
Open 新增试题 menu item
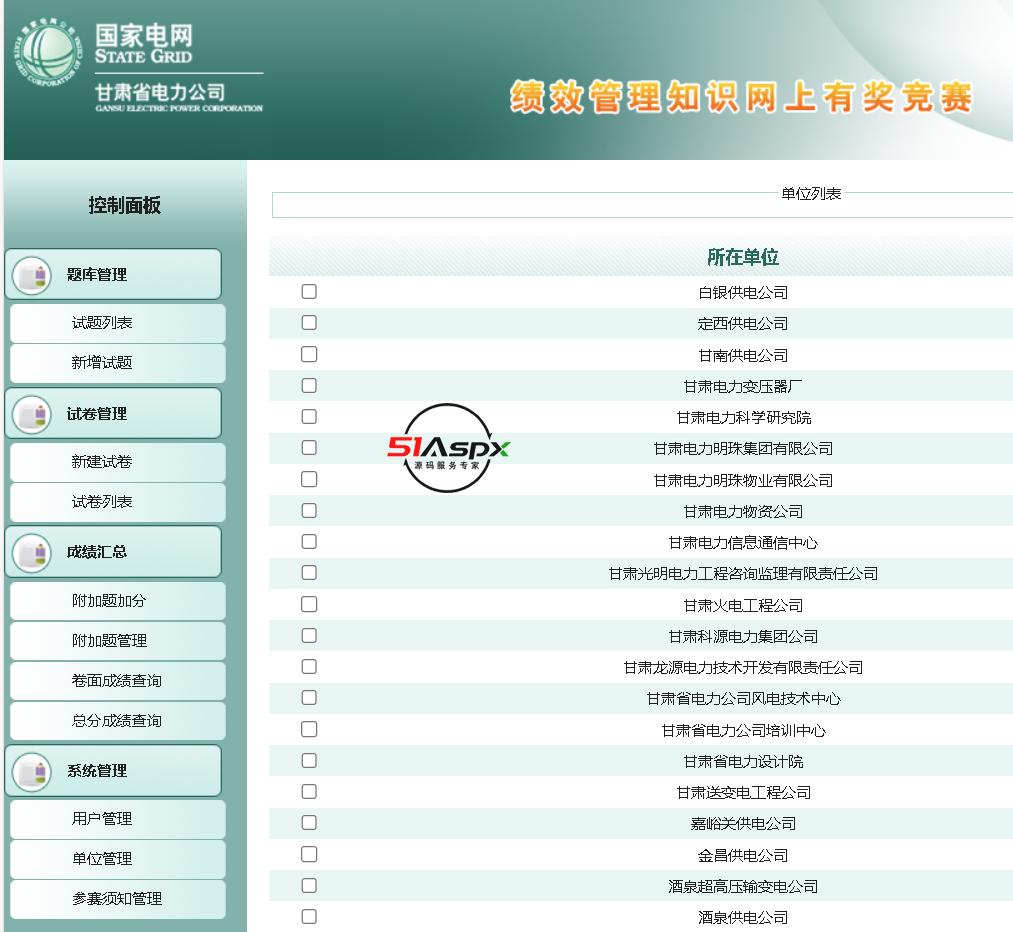(118, 363)
